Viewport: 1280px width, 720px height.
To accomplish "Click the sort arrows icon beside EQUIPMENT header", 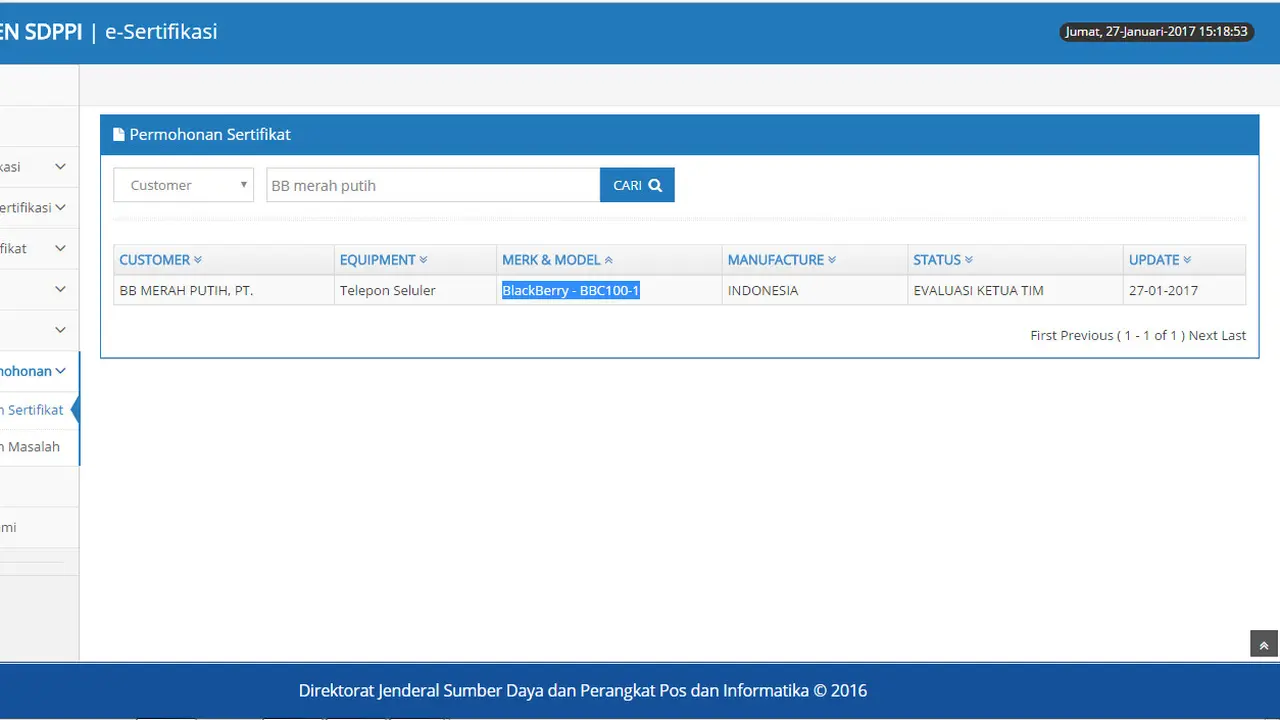I will click(424, 260).
